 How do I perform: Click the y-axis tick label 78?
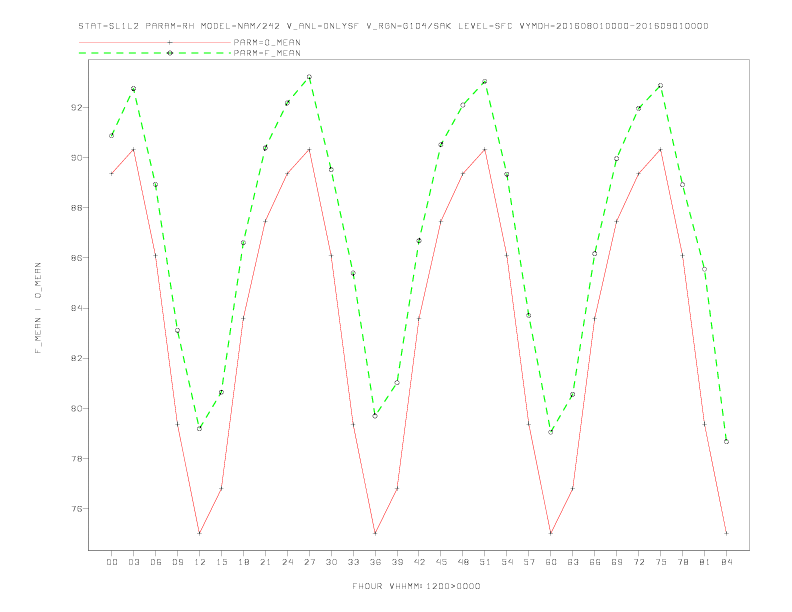coord(76,458)
